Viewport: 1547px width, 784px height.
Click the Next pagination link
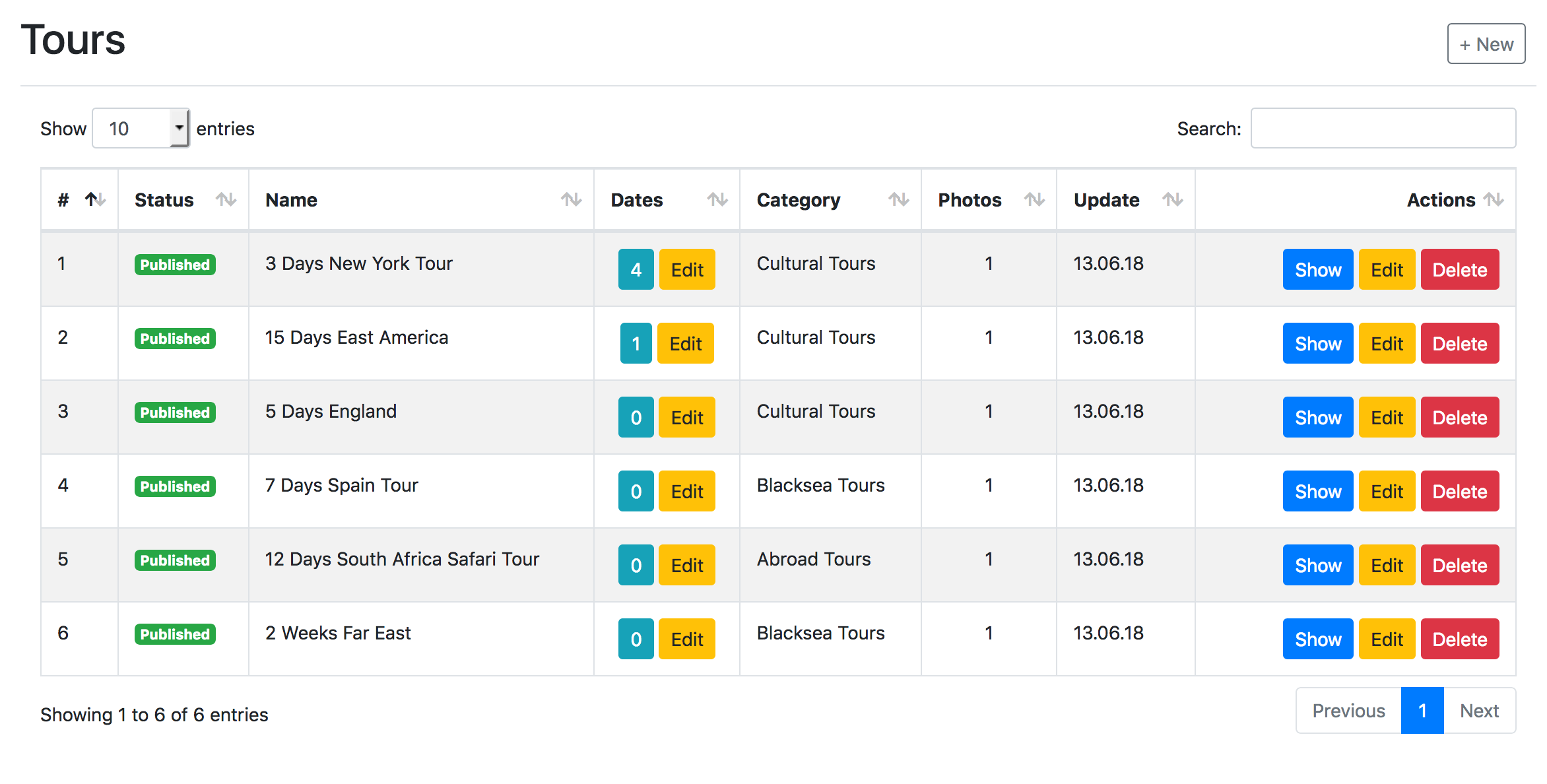1478,711
